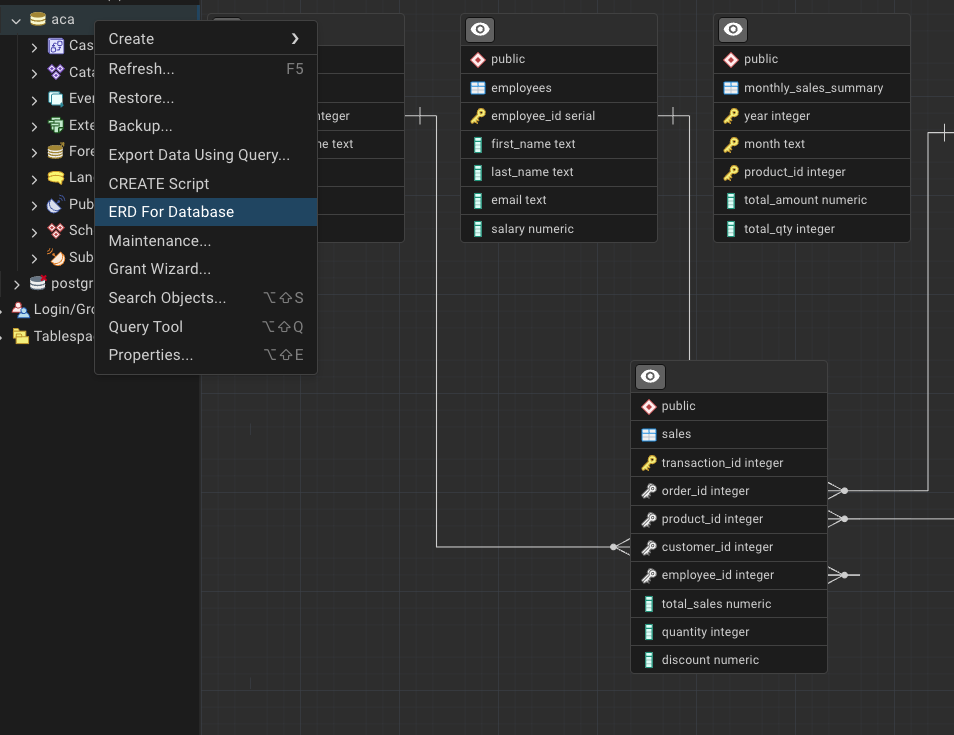This screenshot has height=735, width=954.
Task: Choose Query Tool from context menu
Action: (x=146, y=327)
